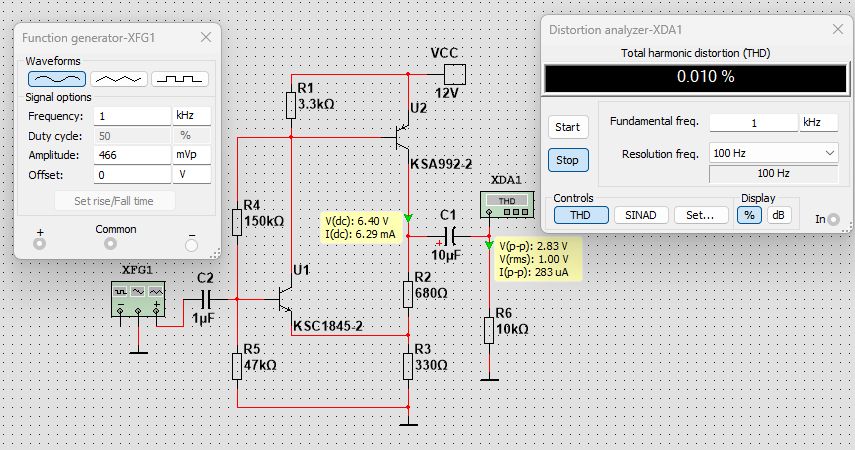Click the Fundamental freq. value field
Viewport: 855px width, 450px height.
(754, 123)
